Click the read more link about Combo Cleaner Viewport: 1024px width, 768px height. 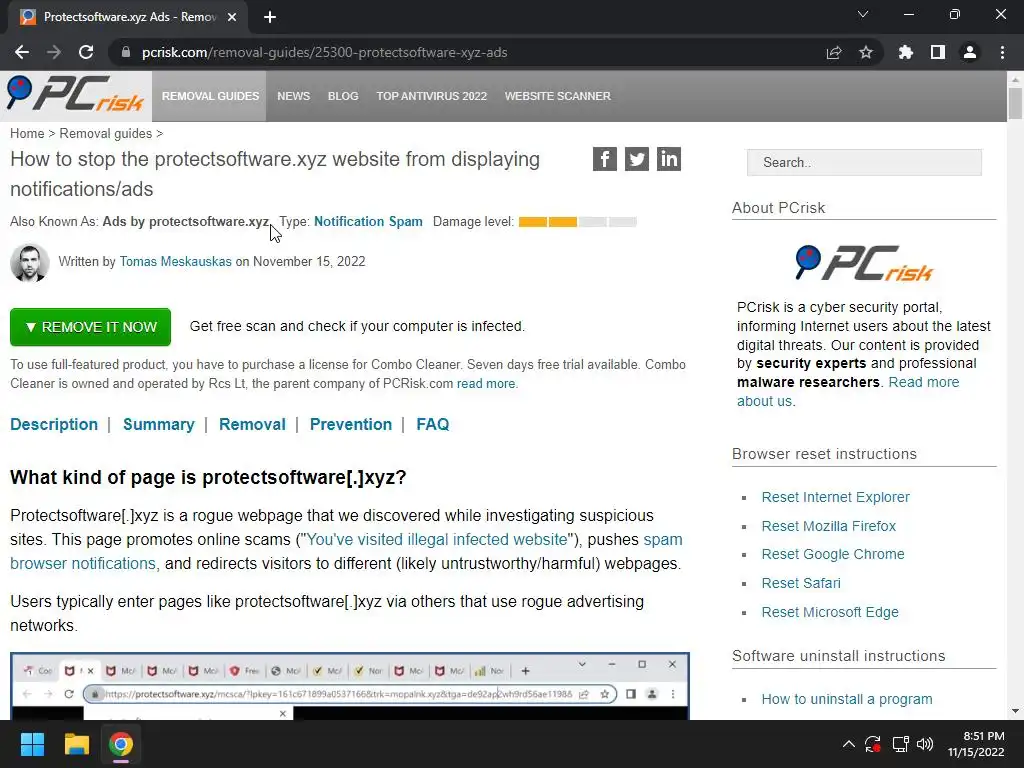point(486,383)
